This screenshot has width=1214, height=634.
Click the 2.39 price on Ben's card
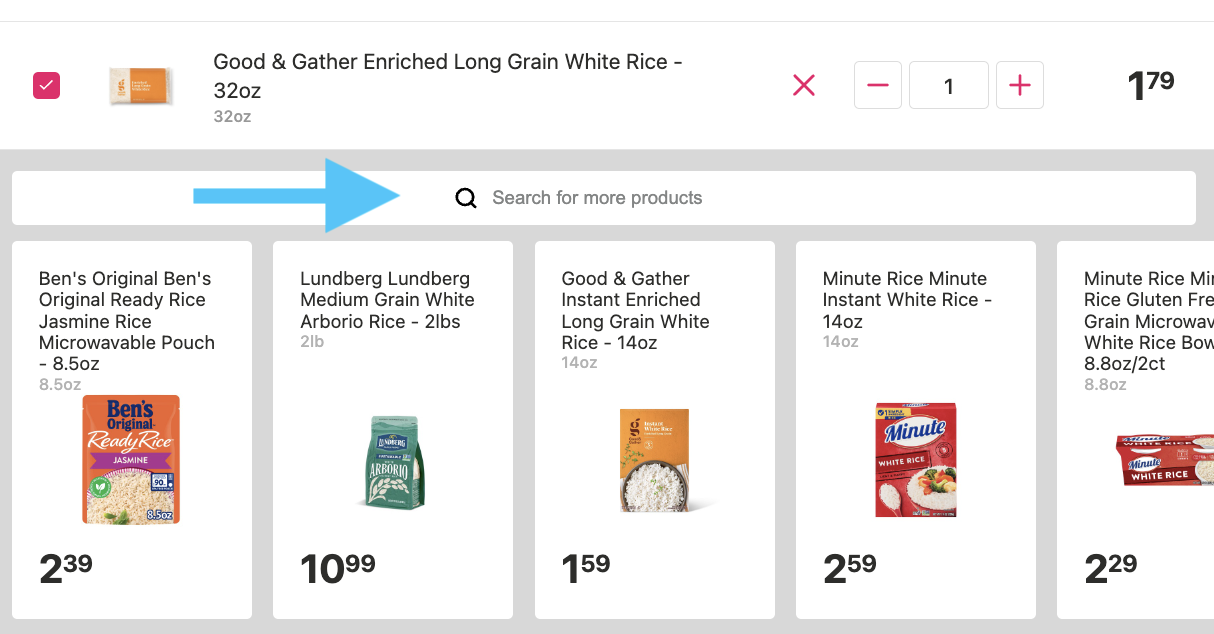[x=66, y=568]
